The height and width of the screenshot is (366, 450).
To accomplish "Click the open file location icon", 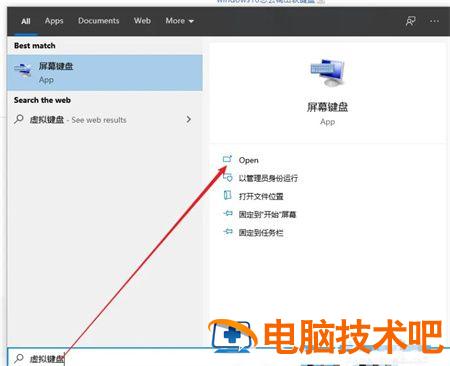I will click(227, 195).
